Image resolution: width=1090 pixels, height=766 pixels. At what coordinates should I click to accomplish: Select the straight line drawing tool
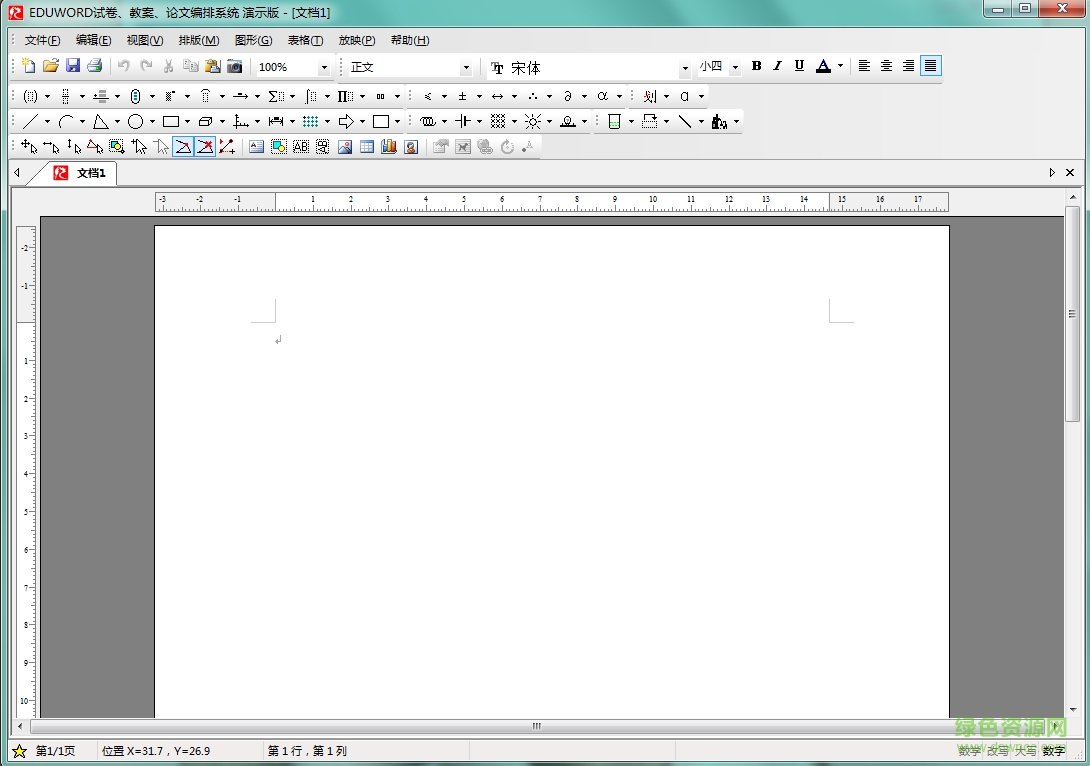pyautogui.click(x=30, y=122)
